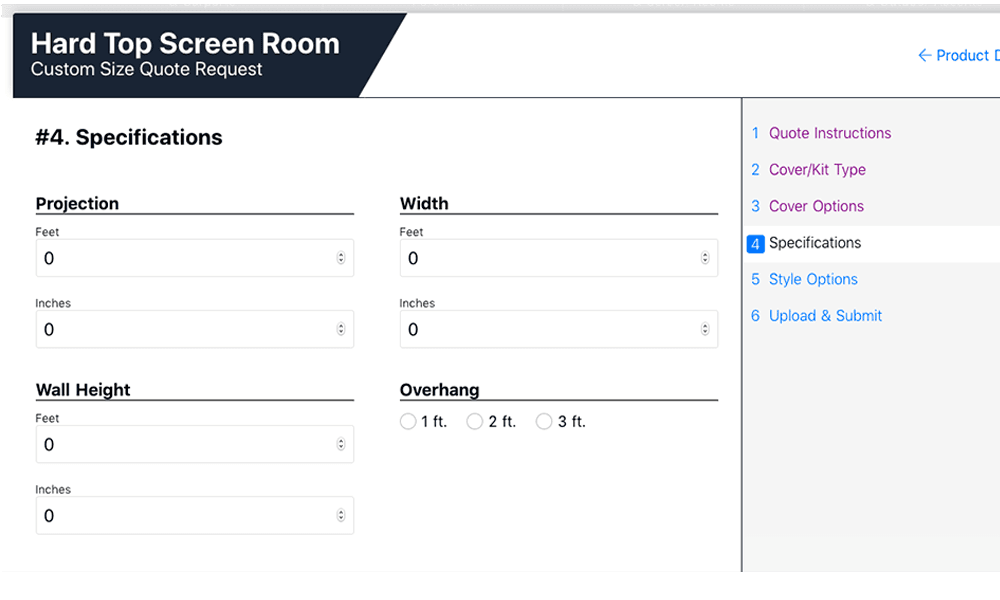The width and height of the screenshot is (1000, 600).
Task: Go to Quote Instructions step
Action: [829, 133]
